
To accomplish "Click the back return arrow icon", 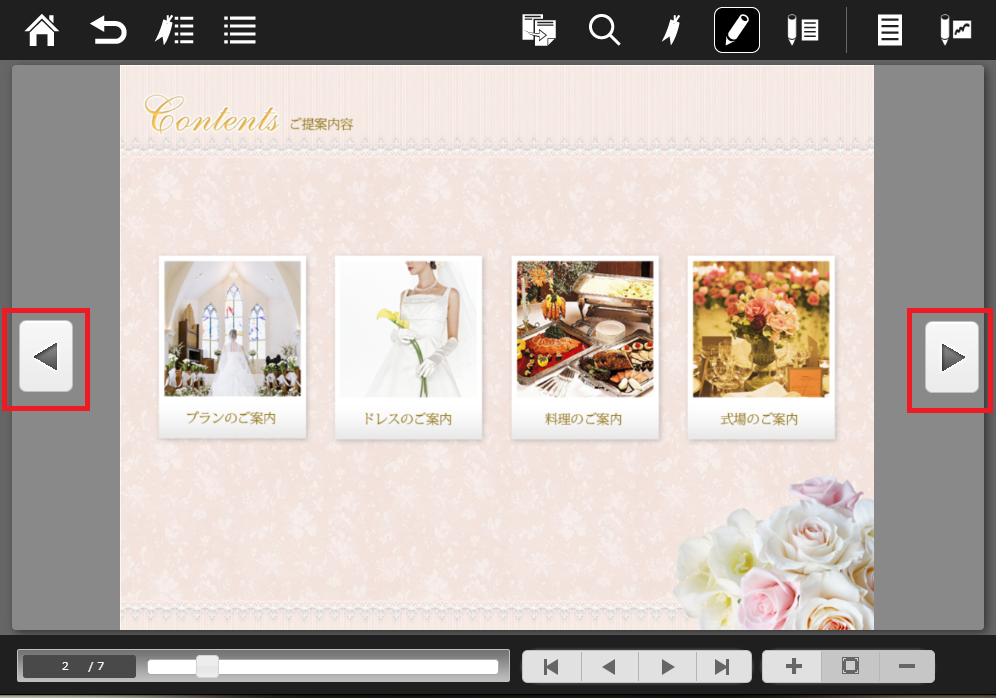I will click(108, 30).
